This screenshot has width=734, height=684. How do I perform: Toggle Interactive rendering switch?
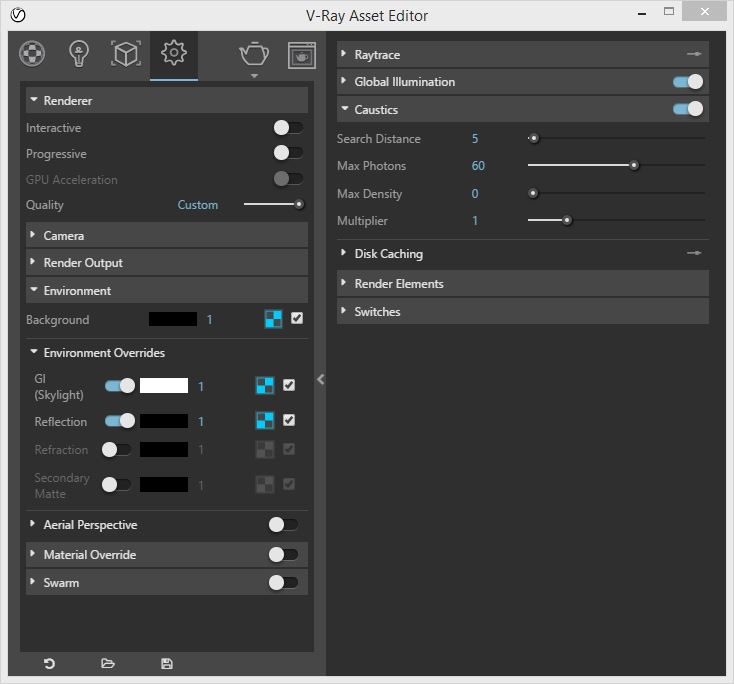pyautogui.click(x=288, y=127)
